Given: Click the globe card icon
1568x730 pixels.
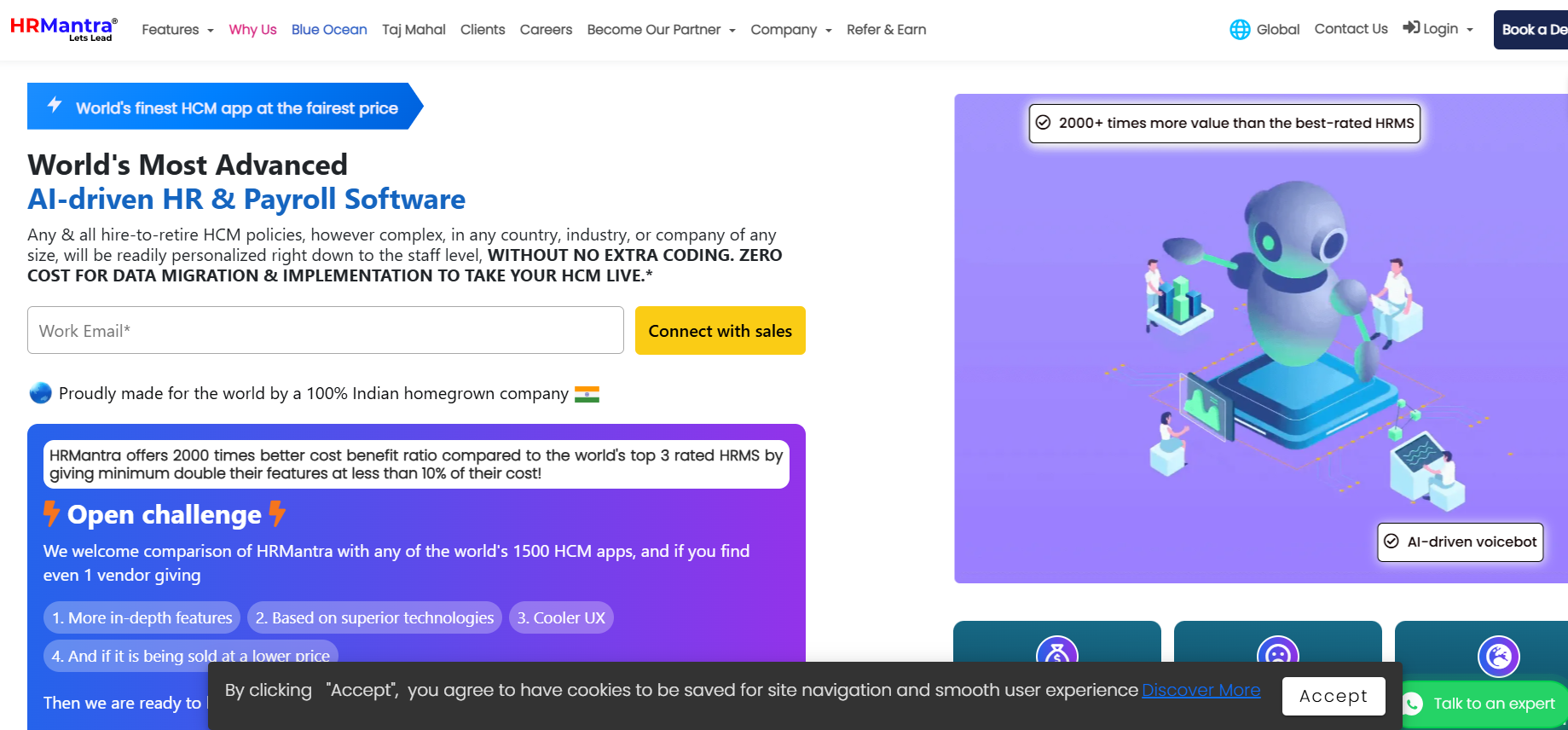Looking at the screenshot, I should click(x=1499, y=657).
